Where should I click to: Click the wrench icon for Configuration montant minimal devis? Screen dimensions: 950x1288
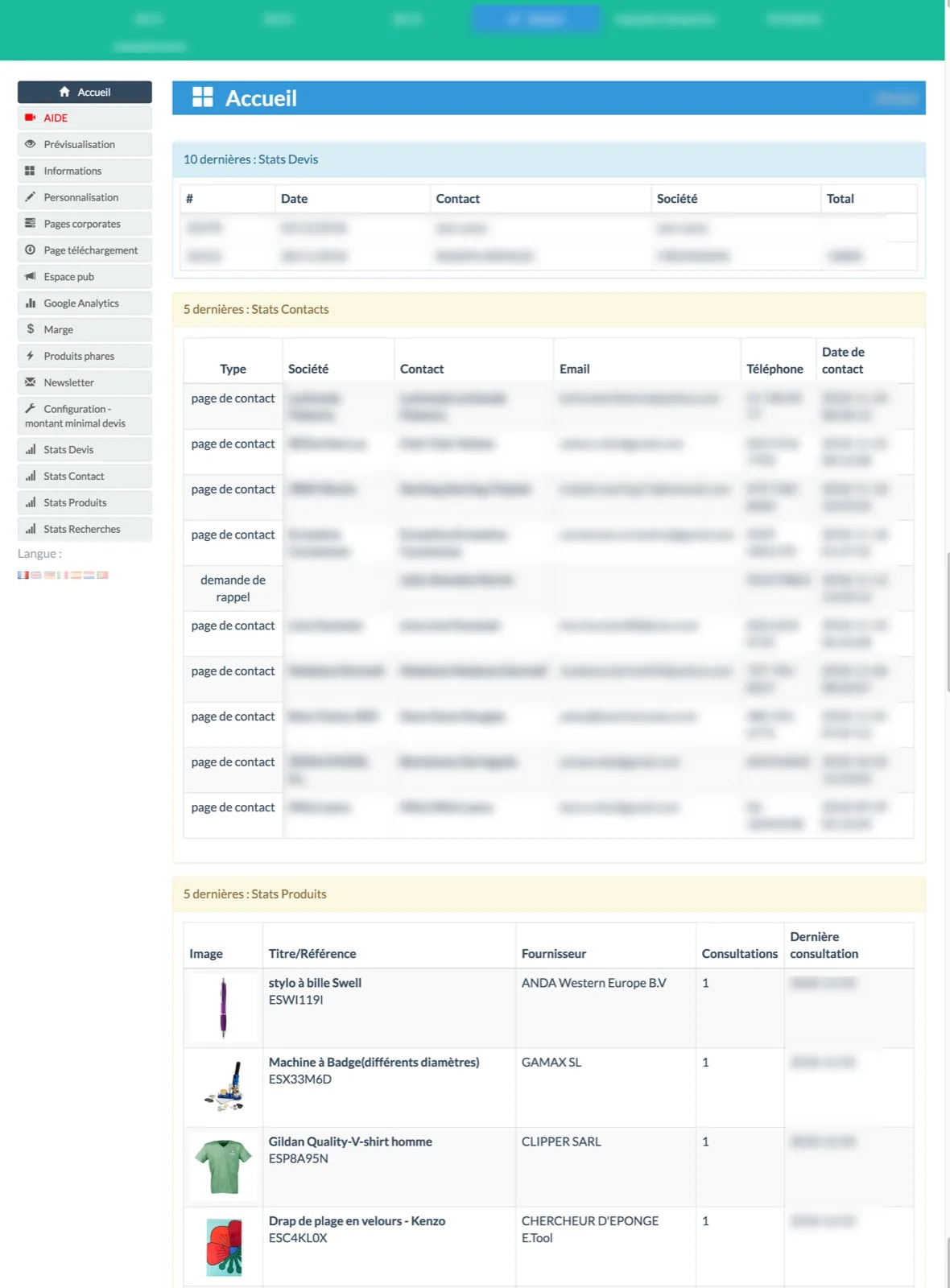30,408
